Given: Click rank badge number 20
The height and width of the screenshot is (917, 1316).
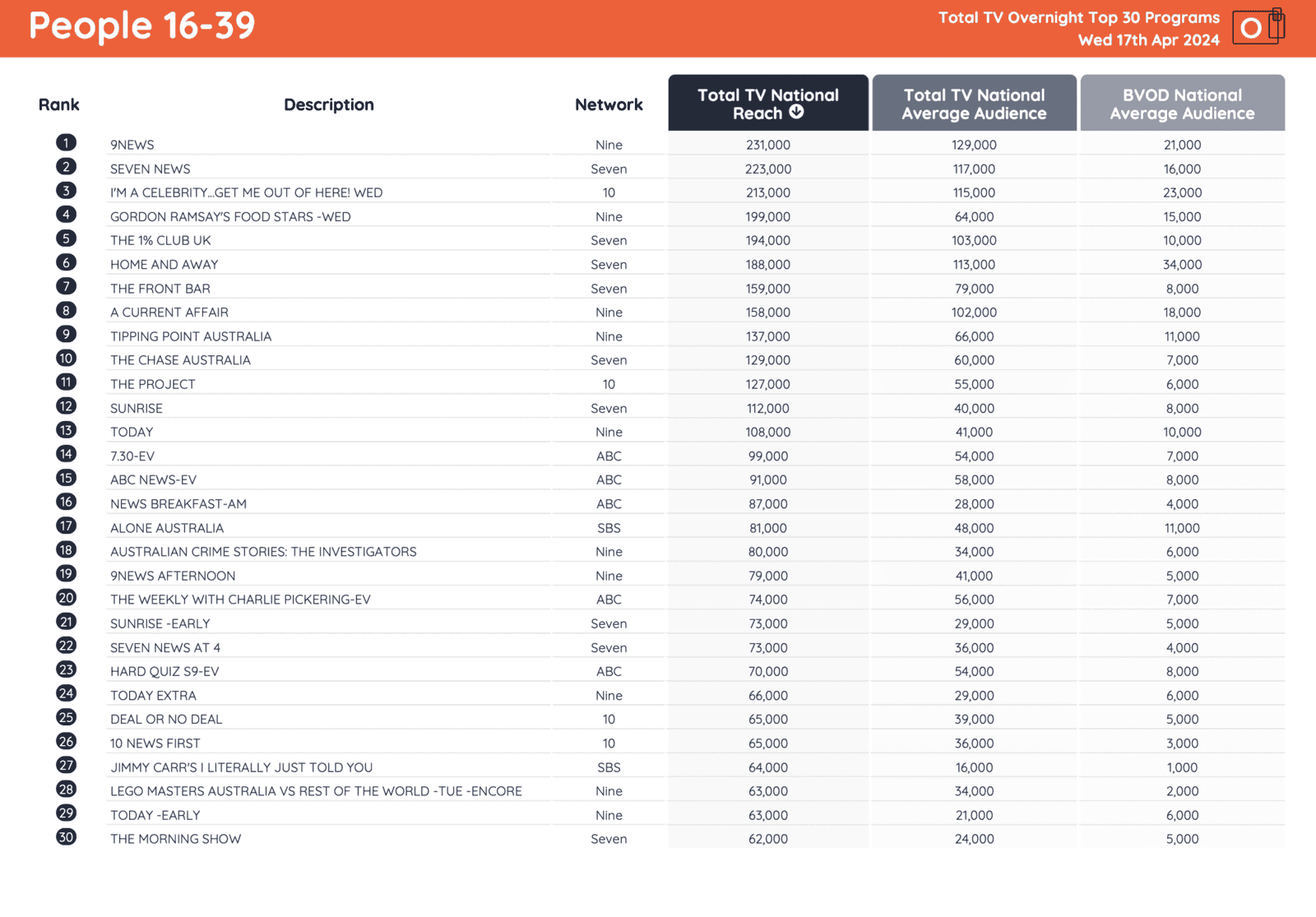Looking at the screenshot, I should point(67,598).
